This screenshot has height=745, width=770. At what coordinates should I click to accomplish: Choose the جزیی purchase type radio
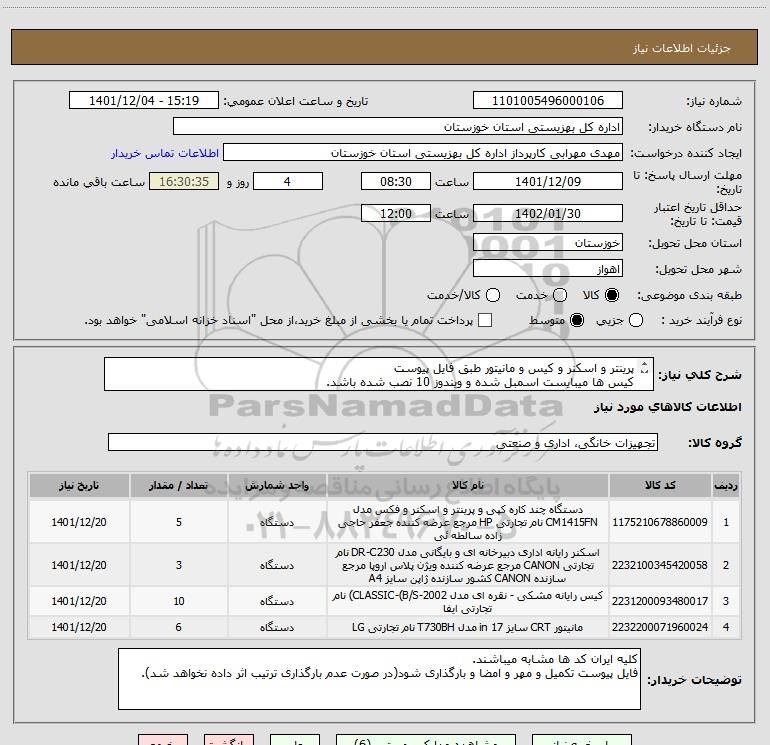tap(636, 321)
